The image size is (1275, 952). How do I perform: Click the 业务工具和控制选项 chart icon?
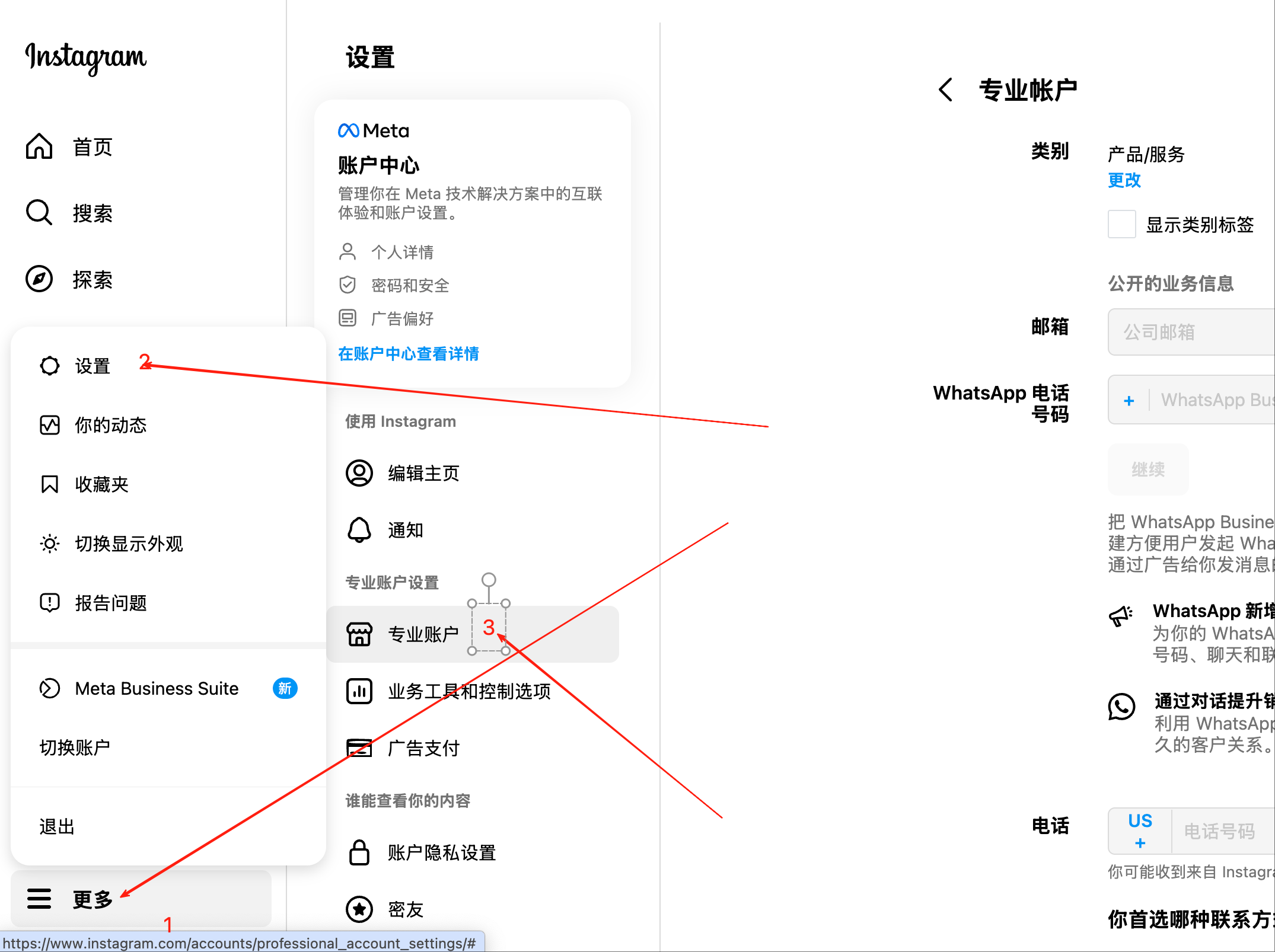click(359, 691)
